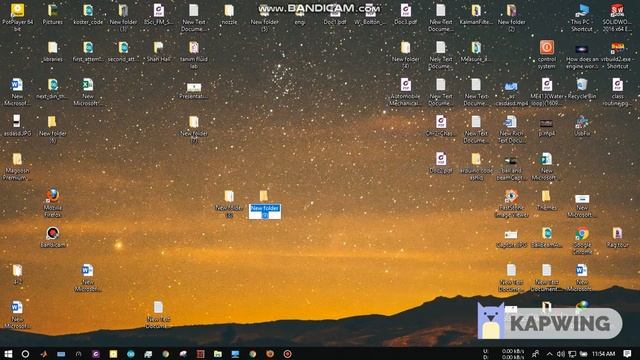Select the arduino code folder icon
Screen dimensions: 640x360
476,166
